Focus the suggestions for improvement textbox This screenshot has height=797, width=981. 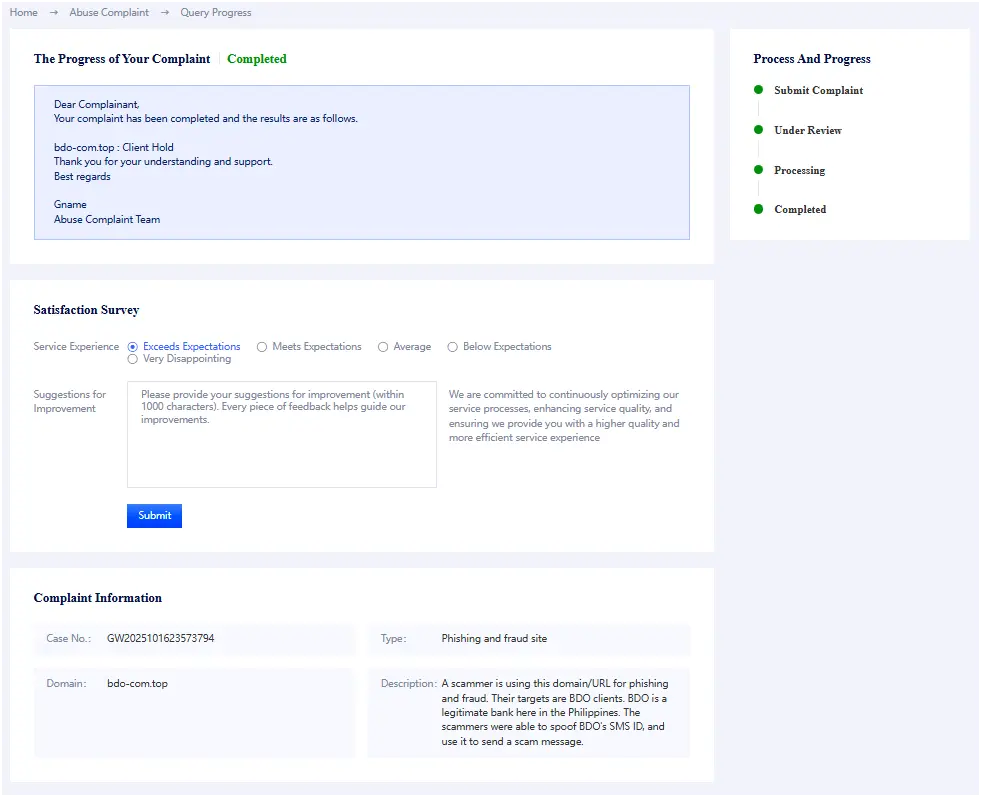pos(282,434)
